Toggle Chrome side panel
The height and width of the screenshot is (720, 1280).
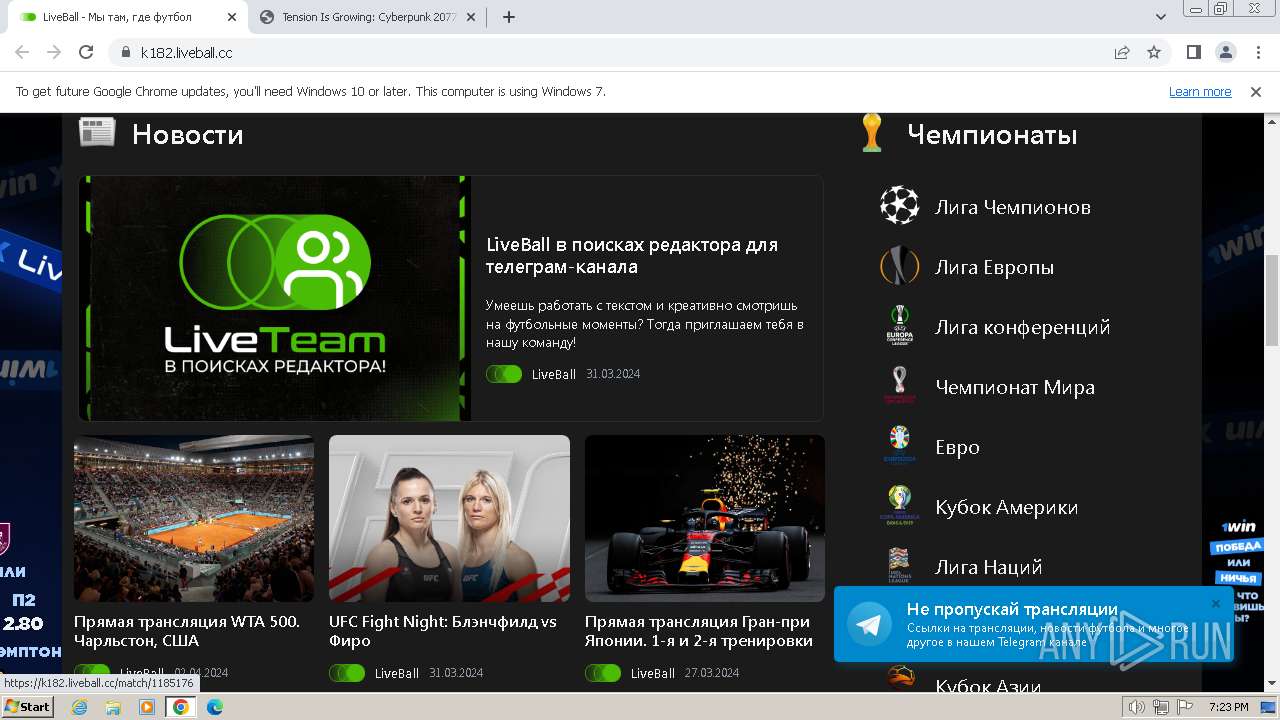point(1194,52)
